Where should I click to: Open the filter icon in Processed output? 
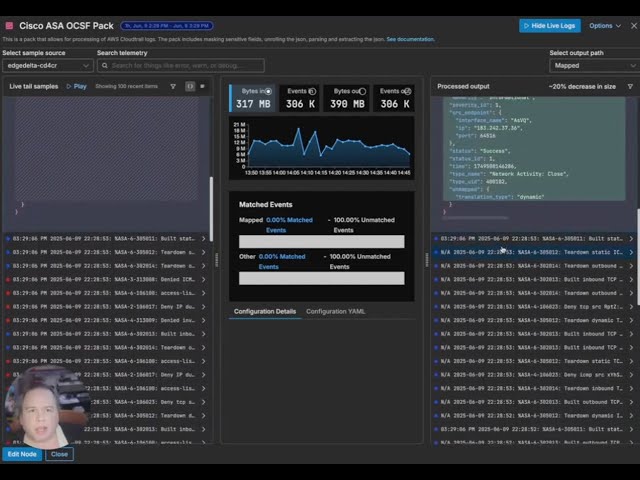pyautogui.click(x=630, y=87)
